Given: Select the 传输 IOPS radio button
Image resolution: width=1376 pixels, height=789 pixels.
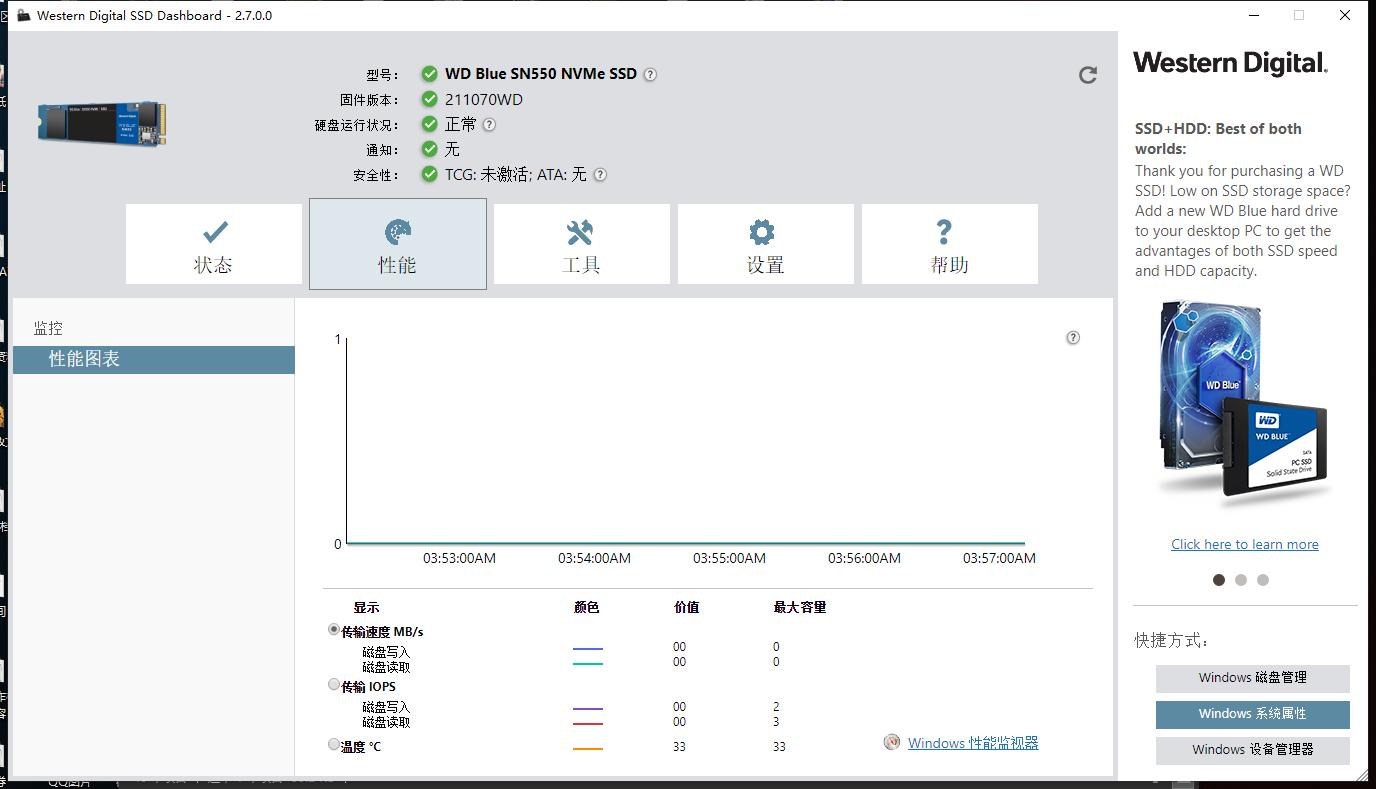Looking at the screenshot, I should [333, 684].
